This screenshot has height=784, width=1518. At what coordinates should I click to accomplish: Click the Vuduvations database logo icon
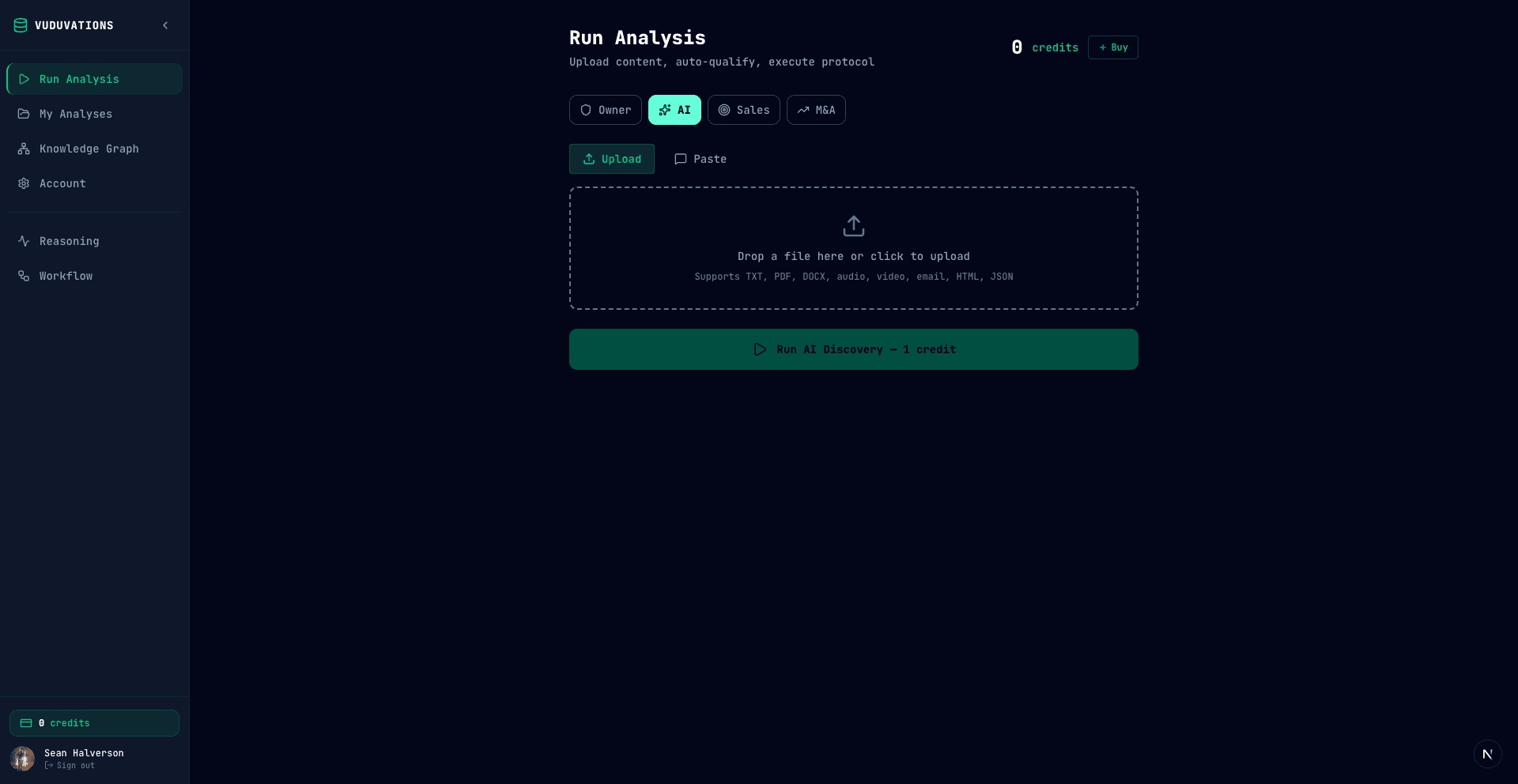[21, 25]
